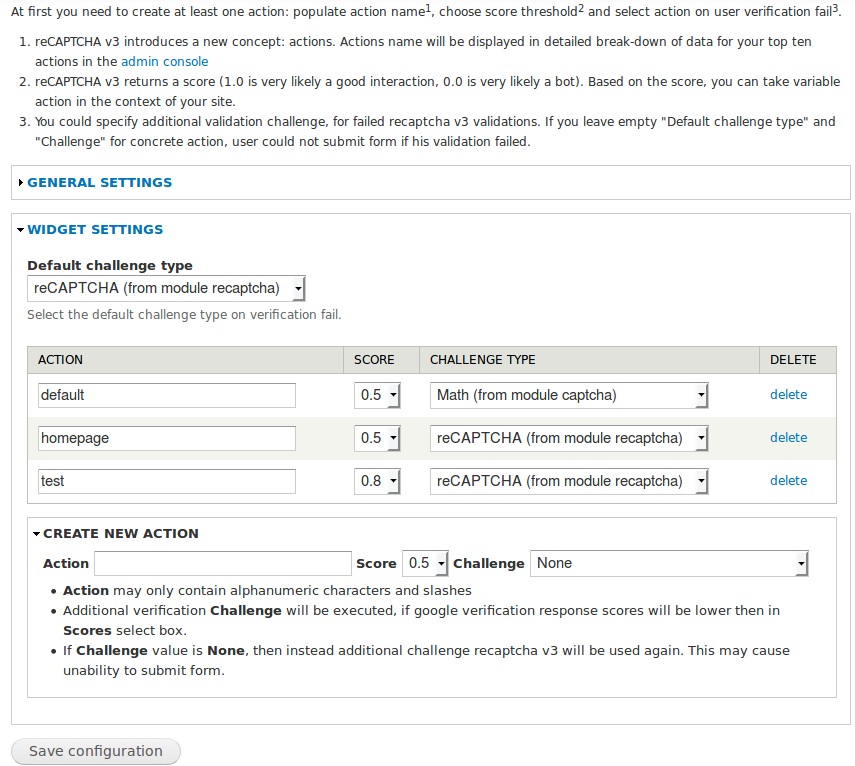This screenshot has width=855, height=766.
Task: Delete the test action
Action: pos(788,481)
